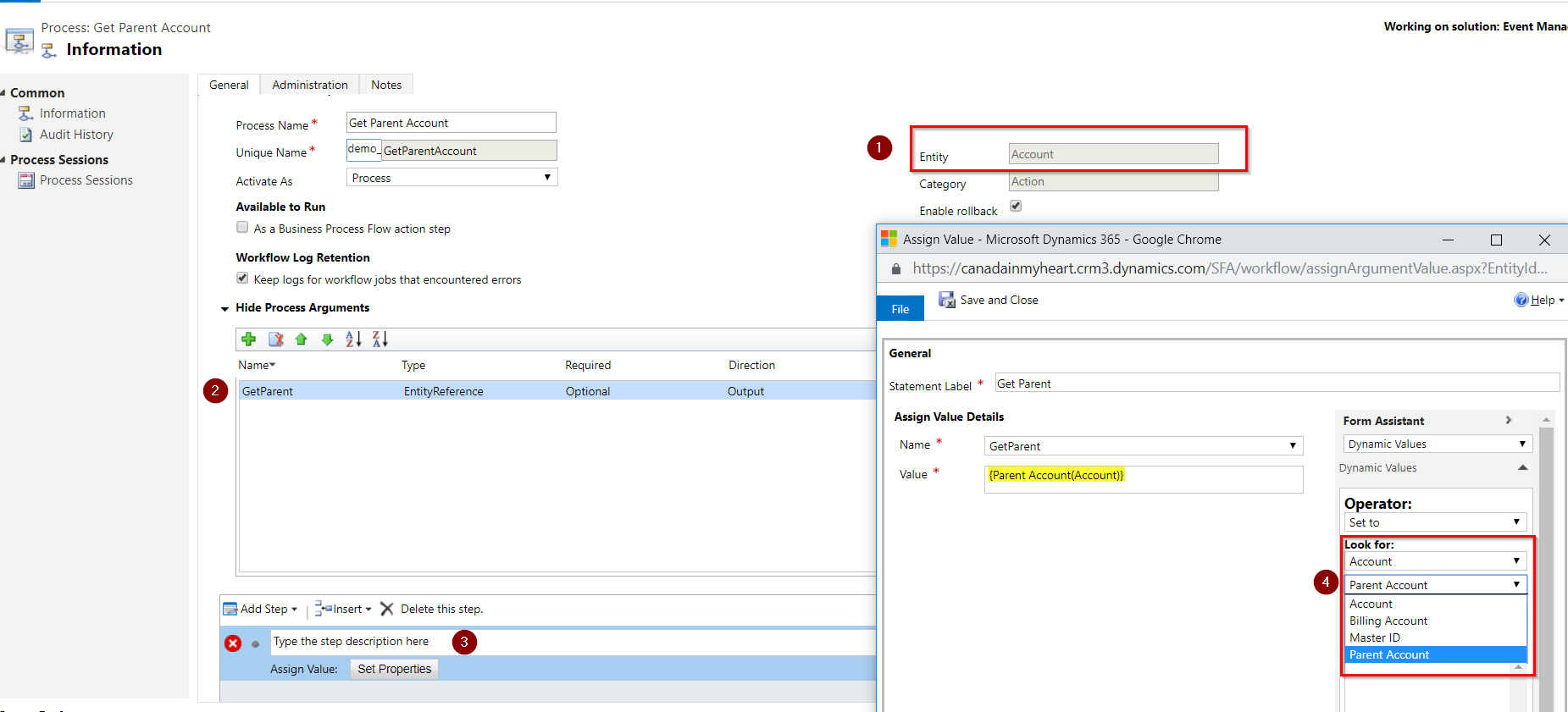Open the Operator Set to dropdown
The image size is (1568, 712).
point(1434,522)
